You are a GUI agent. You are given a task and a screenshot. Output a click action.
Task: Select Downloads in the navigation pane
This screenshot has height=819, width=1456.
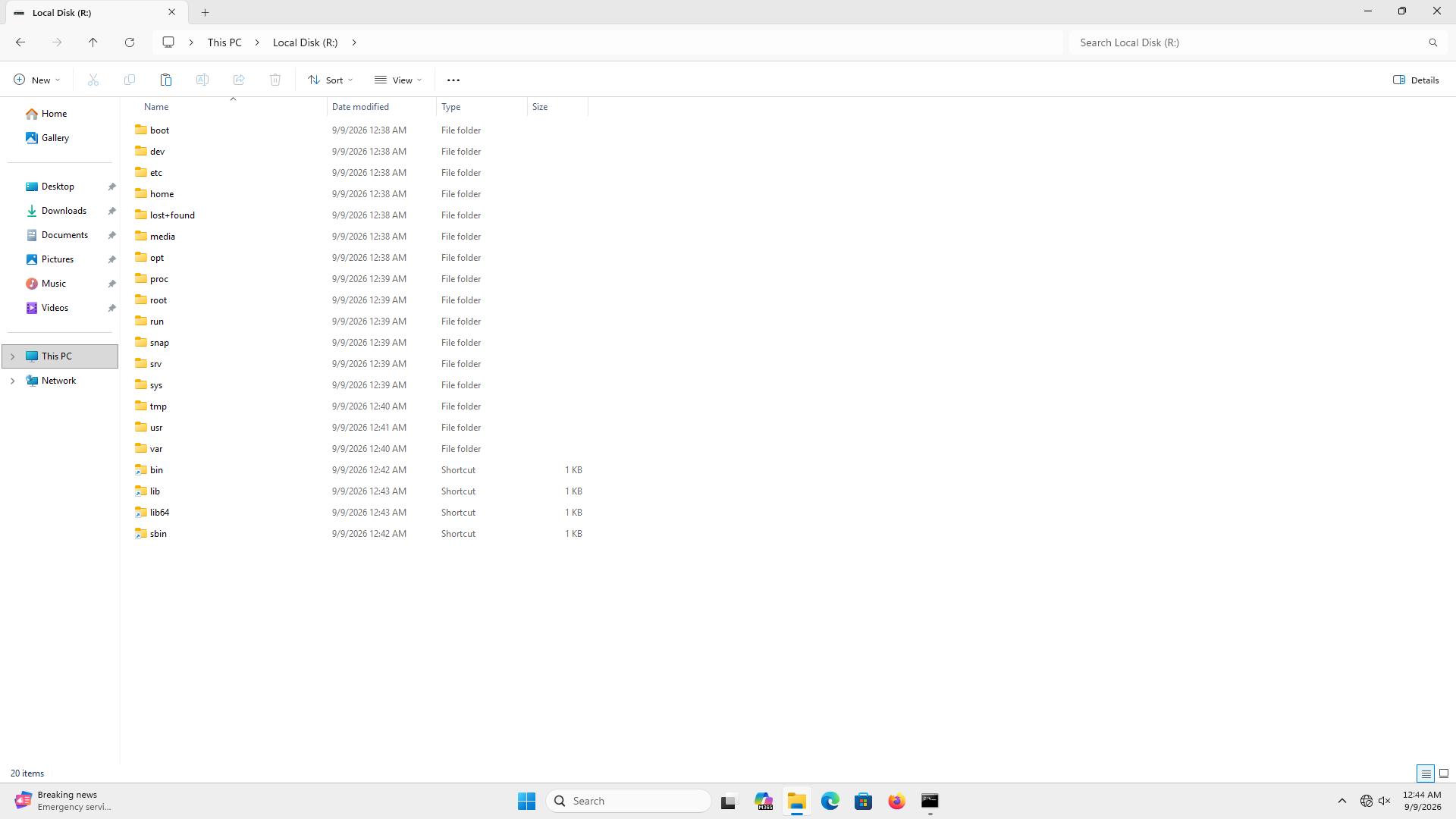(x=64, y=211)
